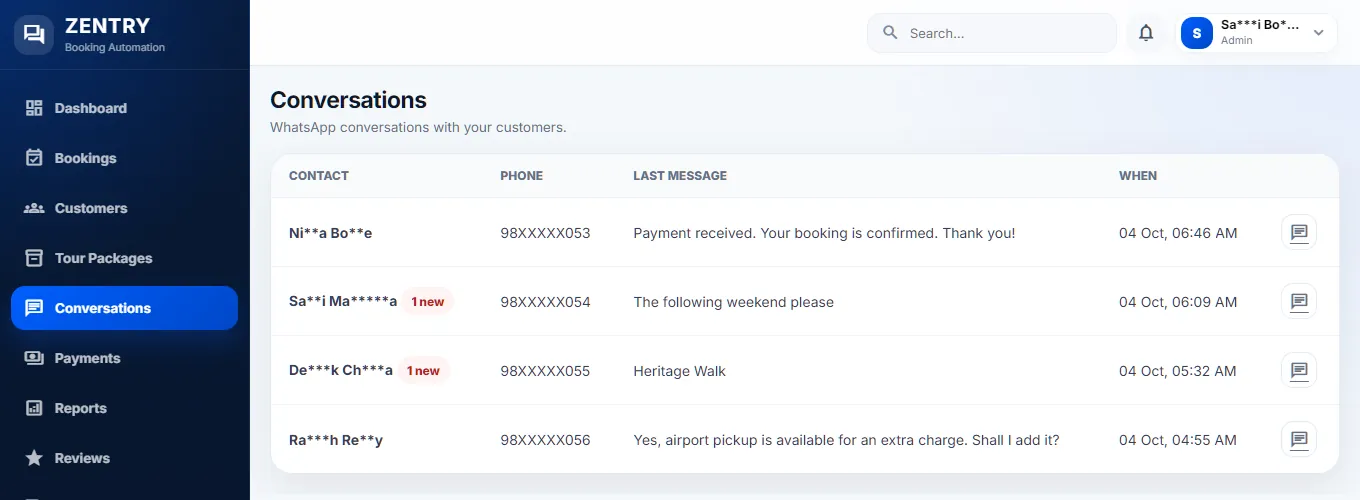Viewport: 1360px width, 500px height.
Task: Click the Conversations page heading
Action: pyautogui.click(x=348, y=100)
